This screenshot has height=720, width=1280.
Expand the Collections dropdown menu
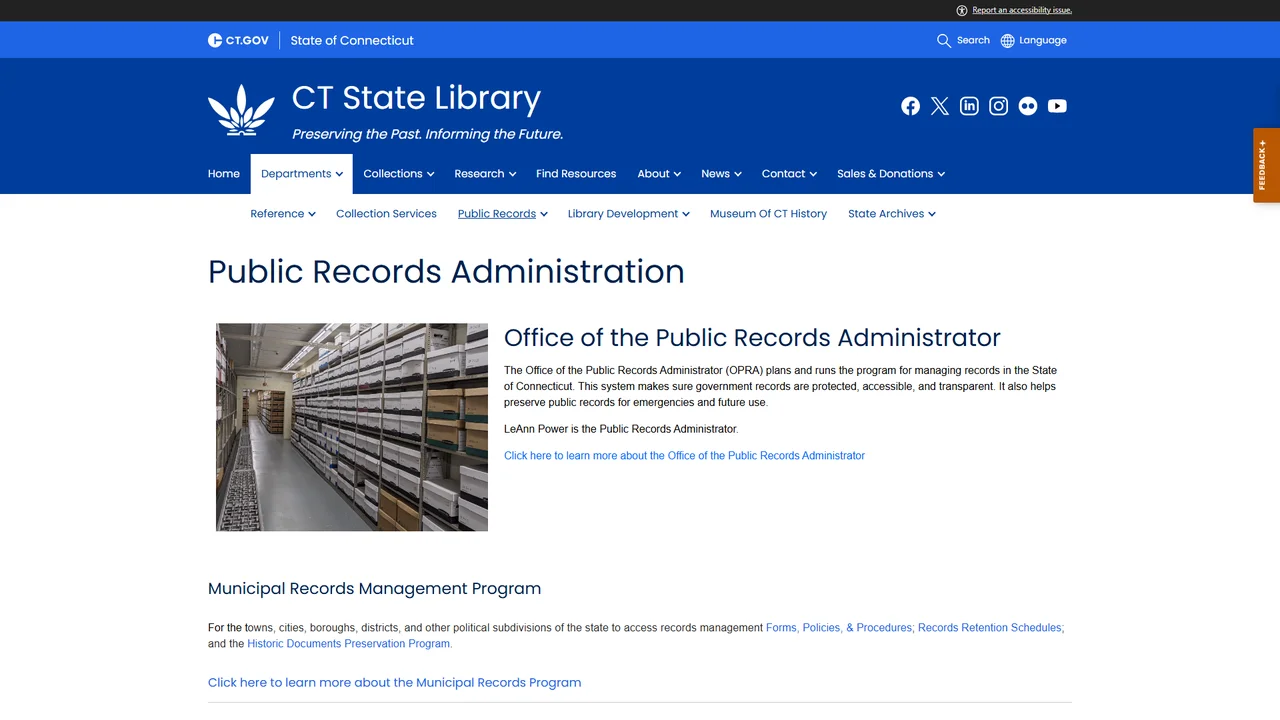[399, 174]
